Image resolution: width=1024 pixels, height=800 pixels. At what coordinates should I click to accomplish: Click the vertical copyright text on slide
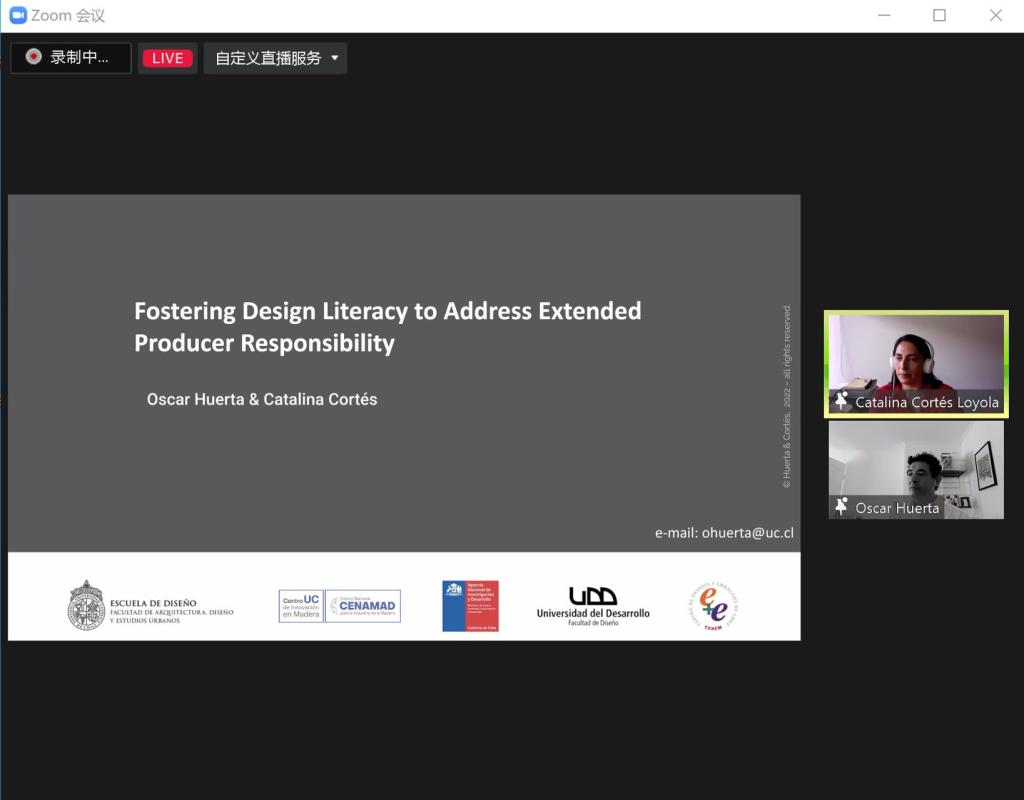[787, 397]
